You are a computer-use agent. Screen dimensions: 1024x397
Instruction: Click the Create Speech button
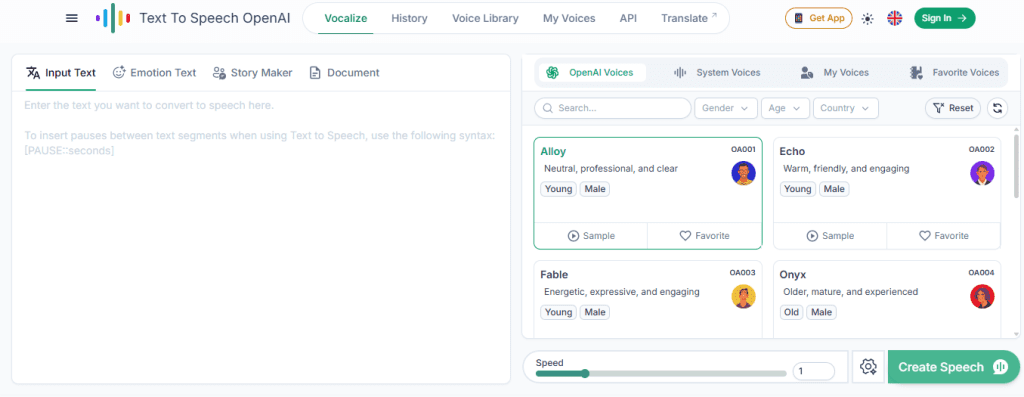click(x=953, y=367)
